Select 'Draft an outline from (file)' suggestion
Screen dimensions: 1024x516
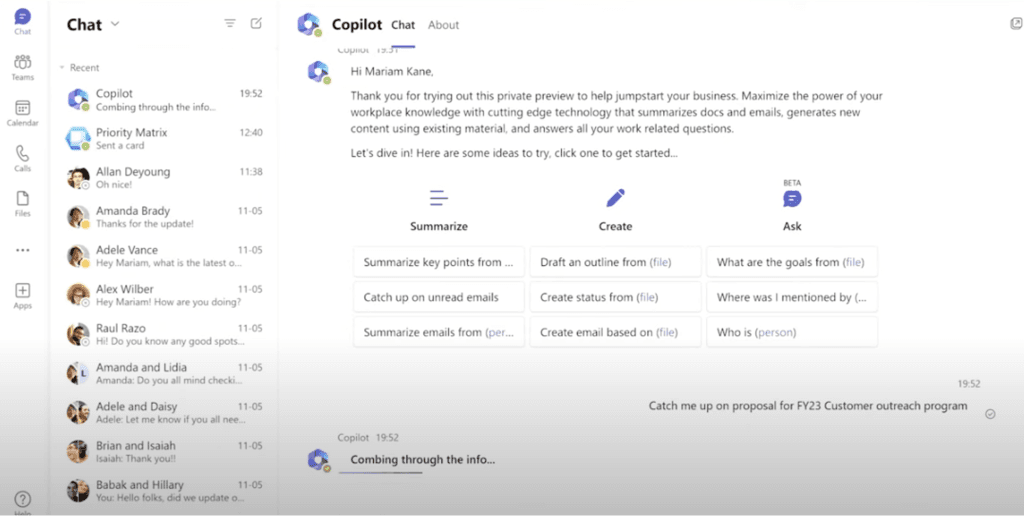[x=615, y=262]
